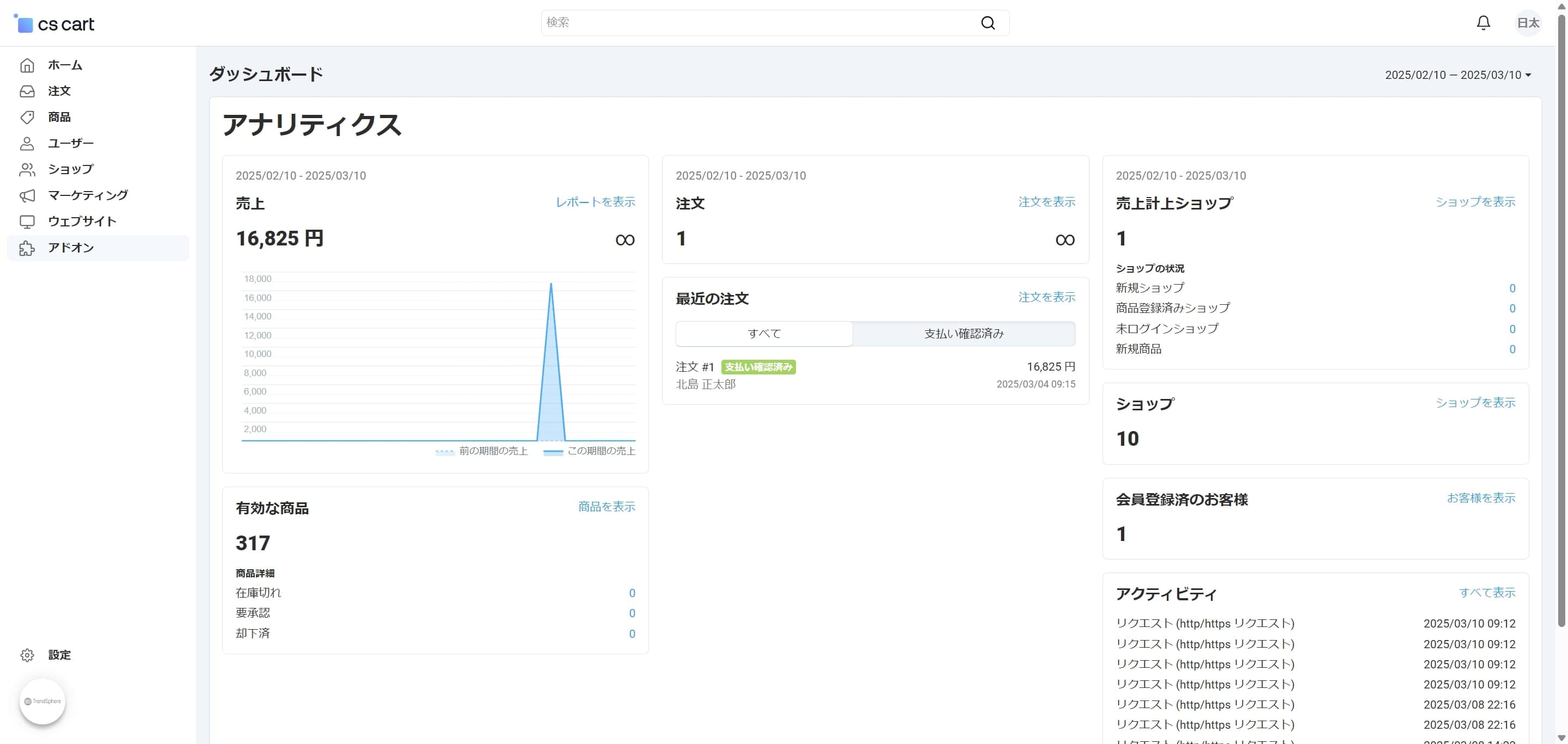The image size is (1568, 744).
Task: Open 設定 in the sidebar
Action: click(97, 655)
